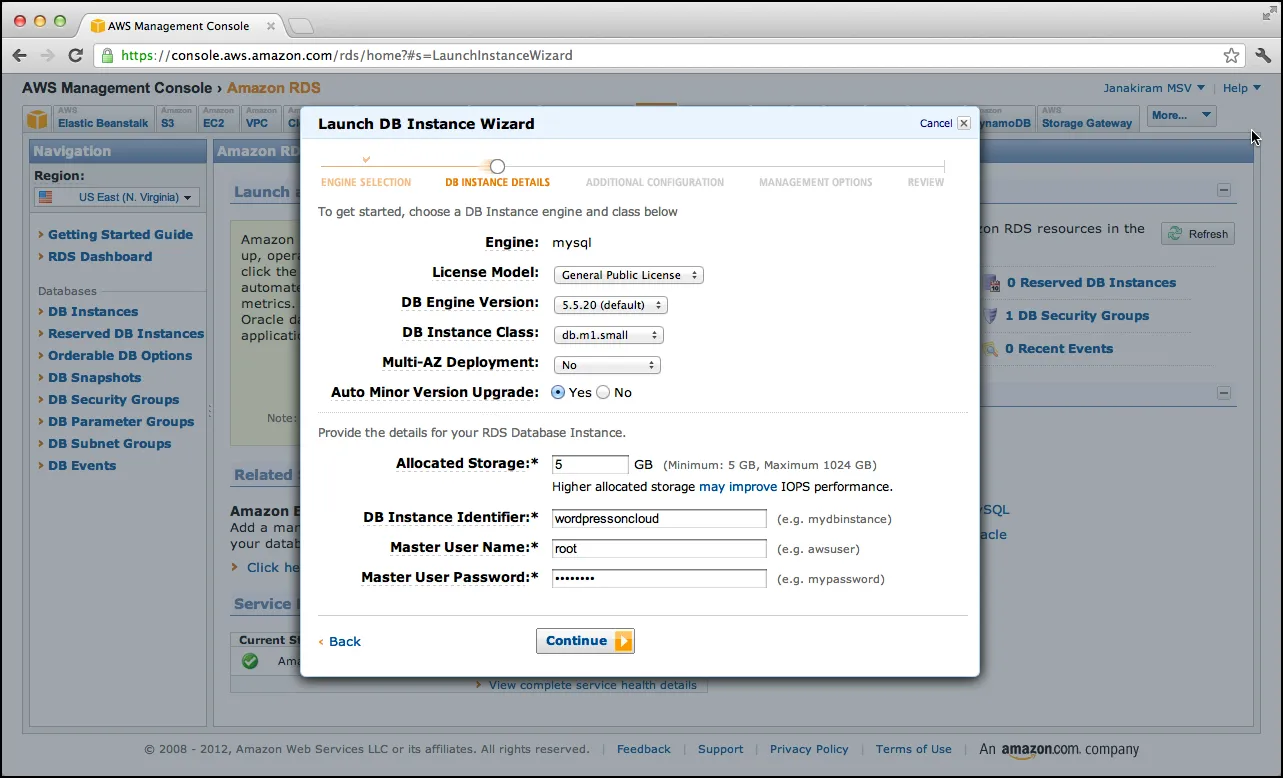Click View complete service health details

pyautogui.click(x=593, y=685)
